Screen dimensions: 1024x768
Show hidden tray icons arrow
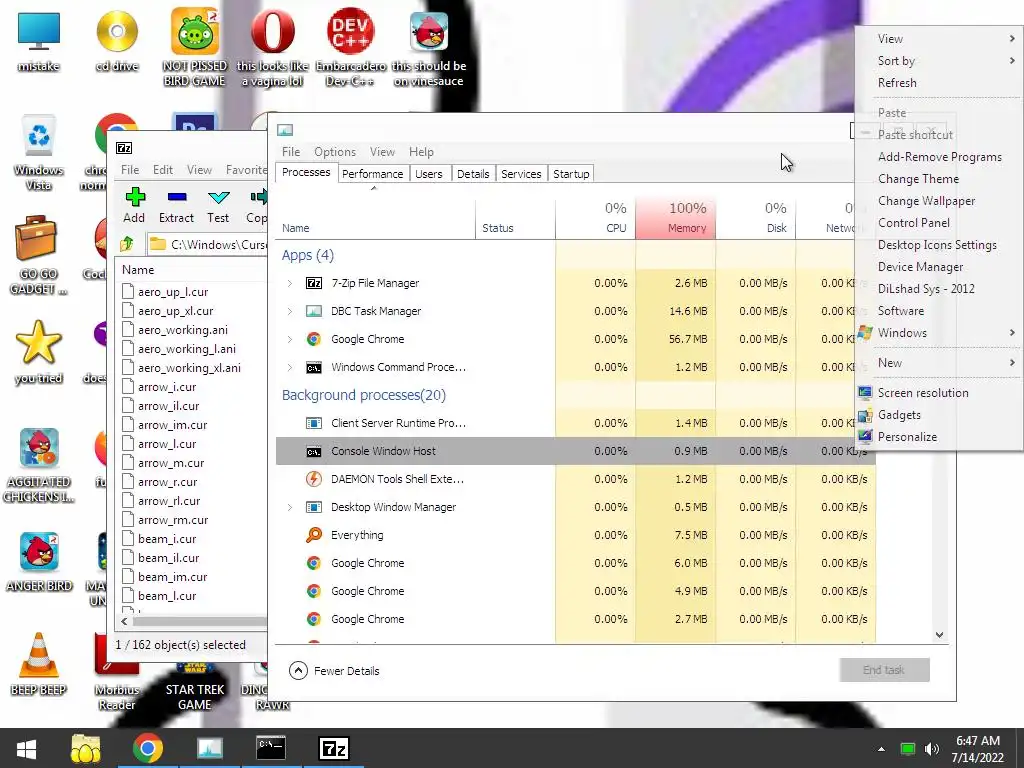coord(881,749)
